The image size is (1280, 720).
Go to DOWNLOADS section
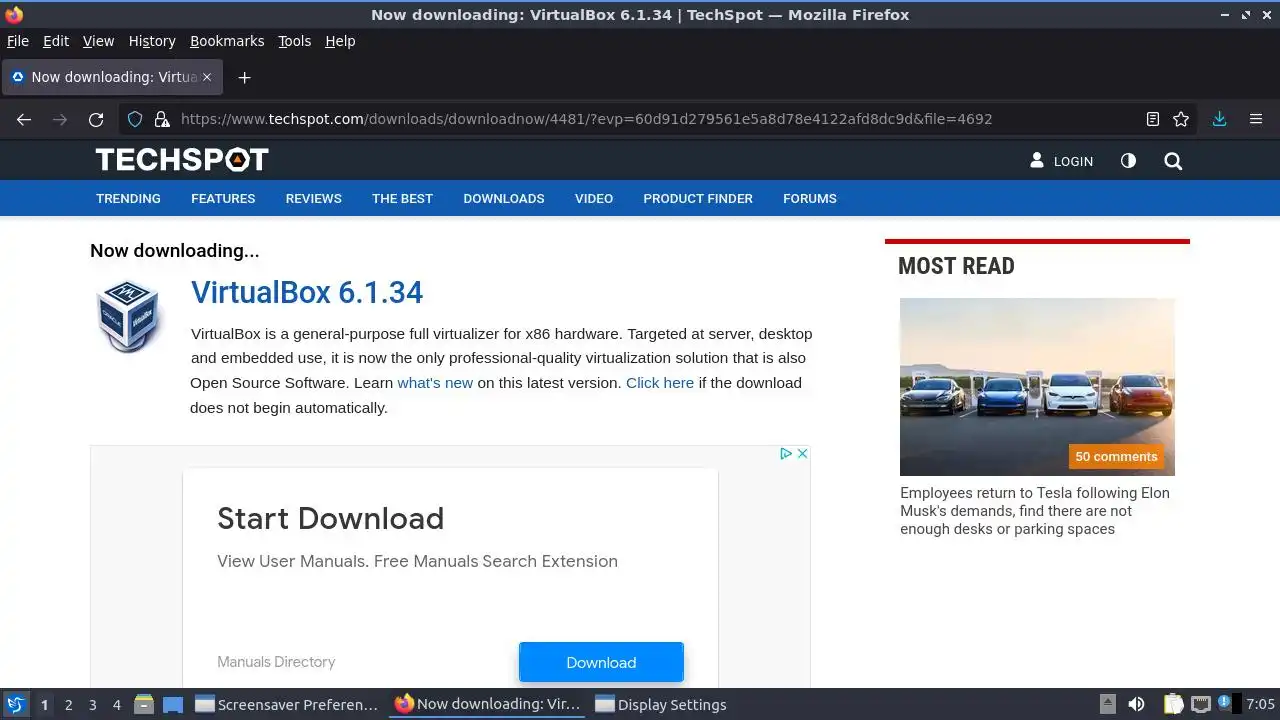pos(504,198)
